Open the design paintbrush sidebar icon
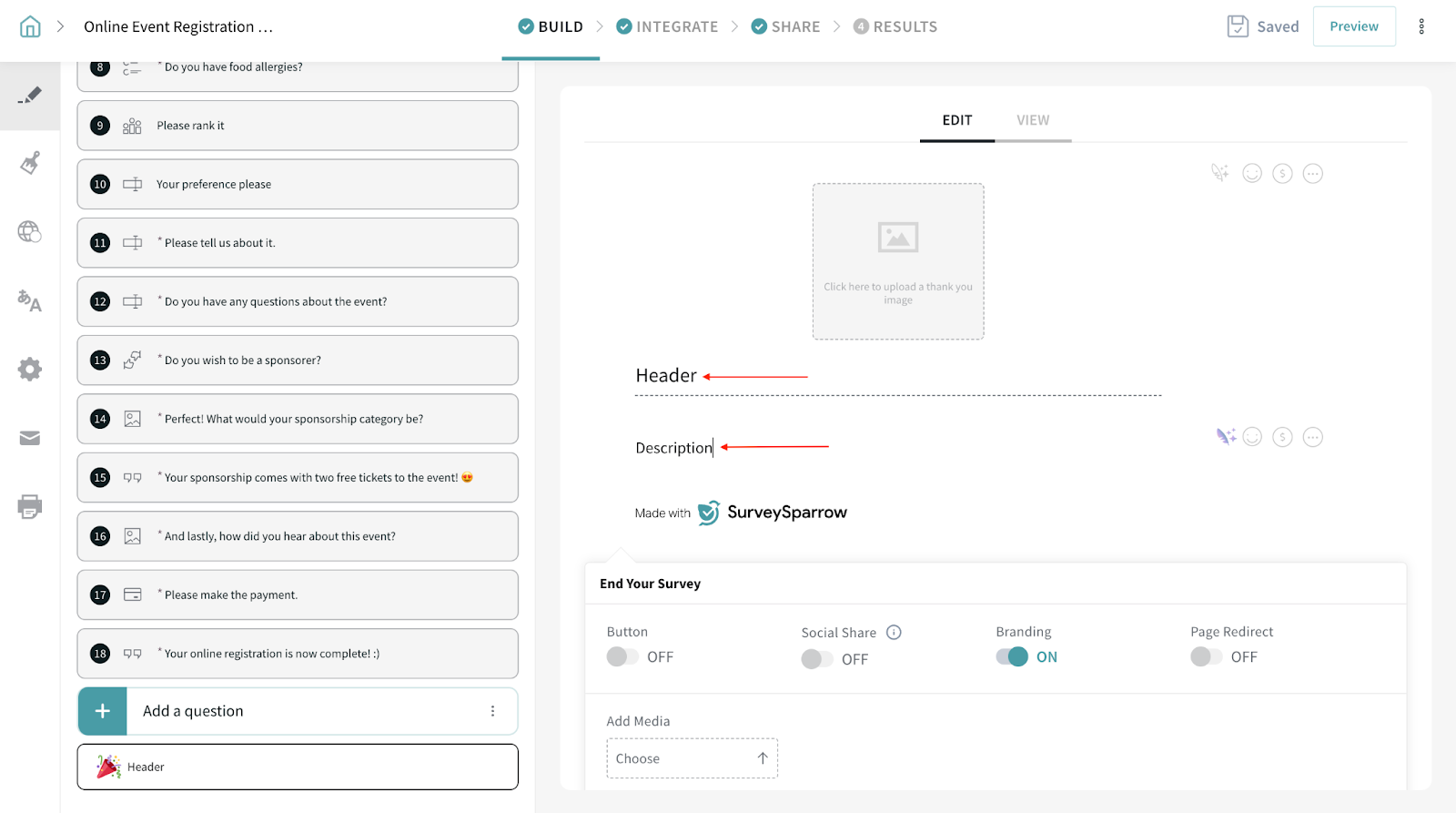 (x=30, y=163)
